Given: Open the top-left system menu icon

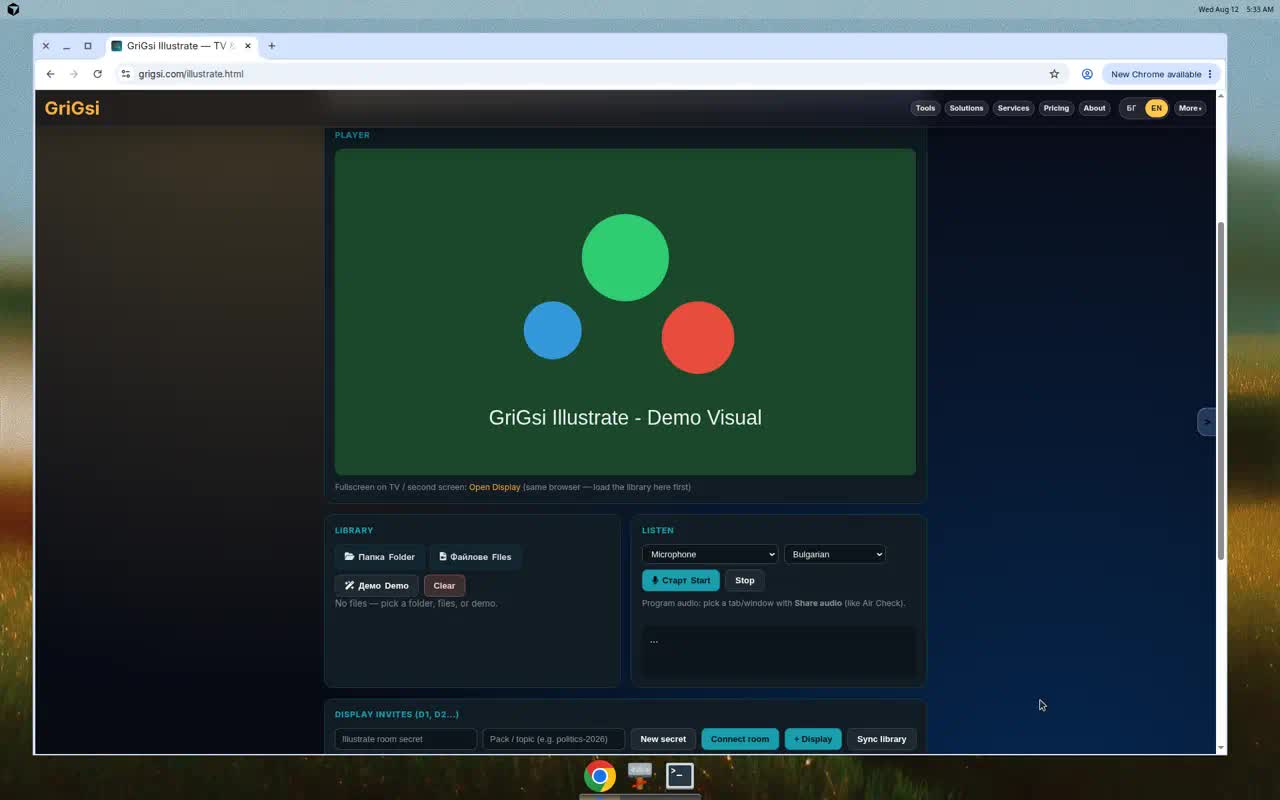Looking at the screenshot, I should [13, 9].
